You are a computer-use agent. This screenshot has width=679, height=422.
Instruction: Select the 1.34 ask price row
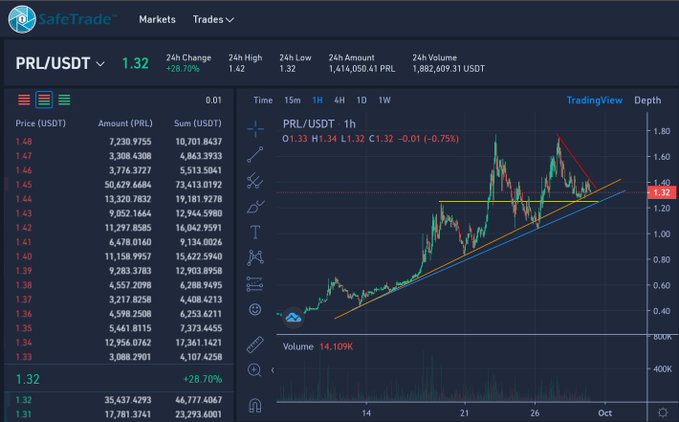tap(119, 342)
